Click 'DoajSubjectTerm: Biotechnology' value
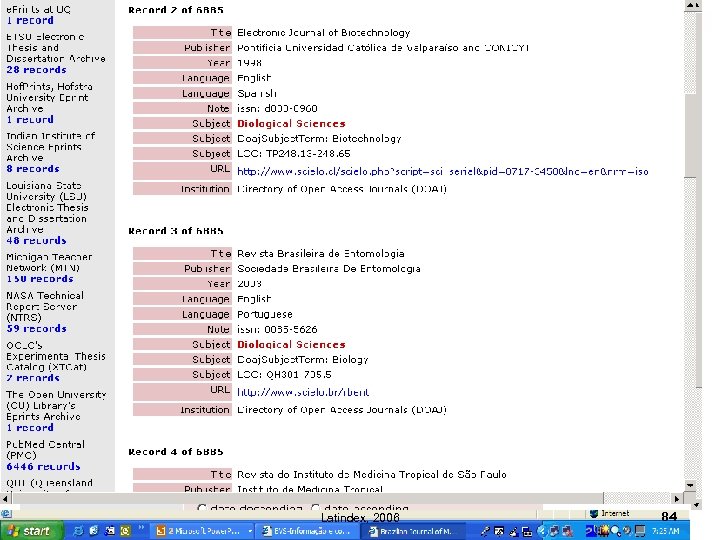The width and height of the screenshot is (720, 540). click(319, 139)
